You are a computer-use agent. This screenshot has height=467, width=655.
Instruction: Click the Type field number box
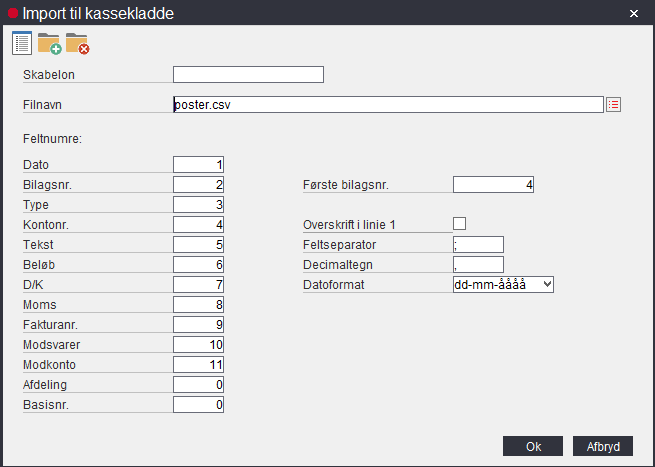pyautogui.click(x=198, y=205)
